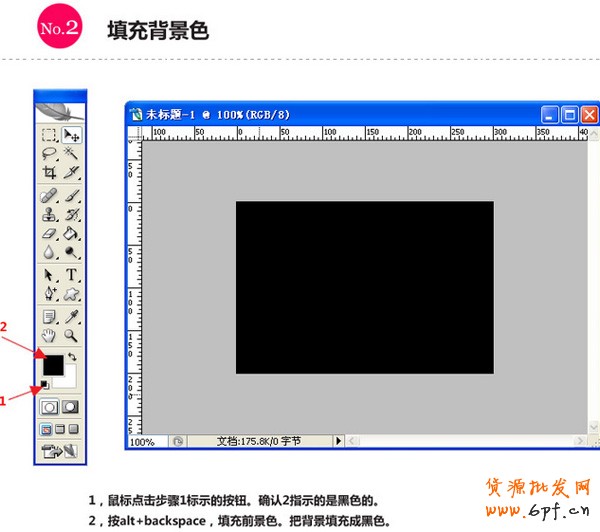Reset to default foreground and background colors
The image size is (600, 532).
coord(44,384)
